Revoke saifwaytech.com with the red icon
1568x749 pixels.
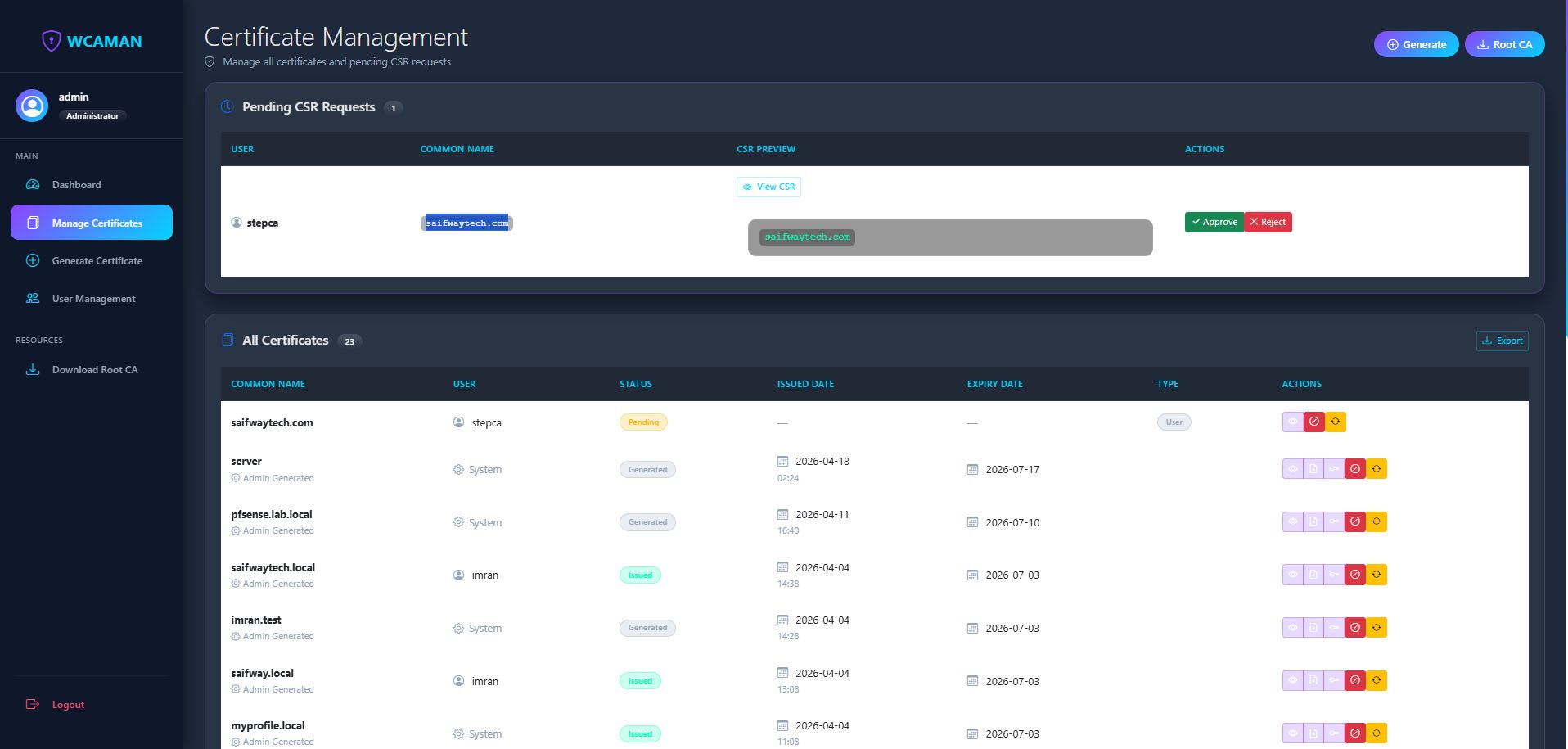click(1314, 422)
